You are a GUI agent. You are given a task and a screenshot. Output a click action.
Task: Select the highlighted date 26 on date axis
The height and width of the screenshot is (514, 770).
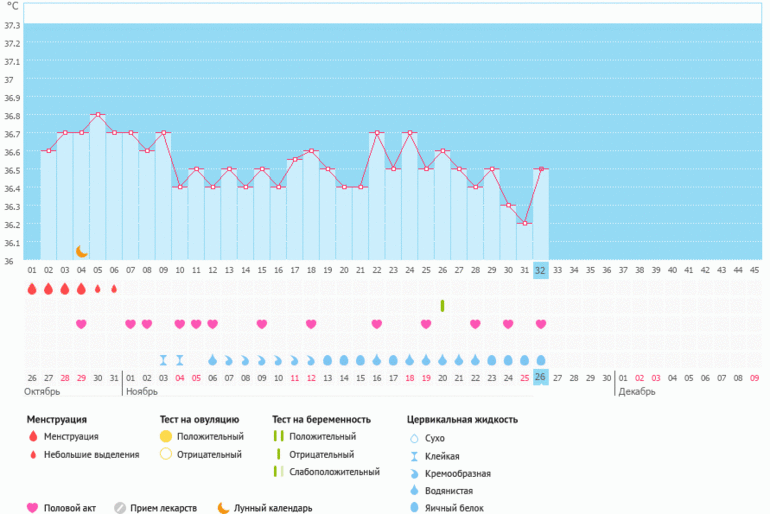click(541, 377)
